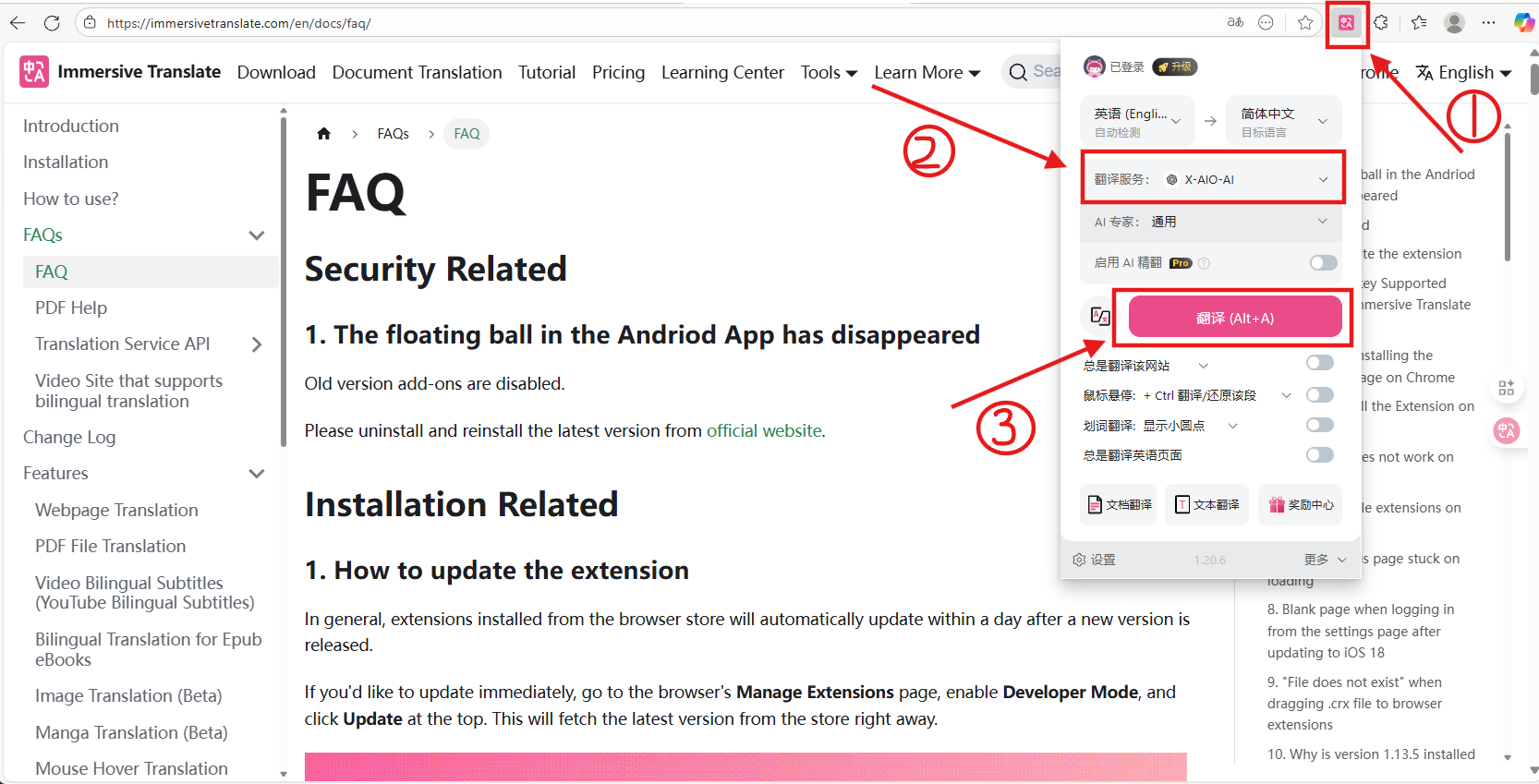1539x784 pixels.
Task: Expand 划词翻译 显示小圆点 chevron
Action: (x=1232, y=426)
